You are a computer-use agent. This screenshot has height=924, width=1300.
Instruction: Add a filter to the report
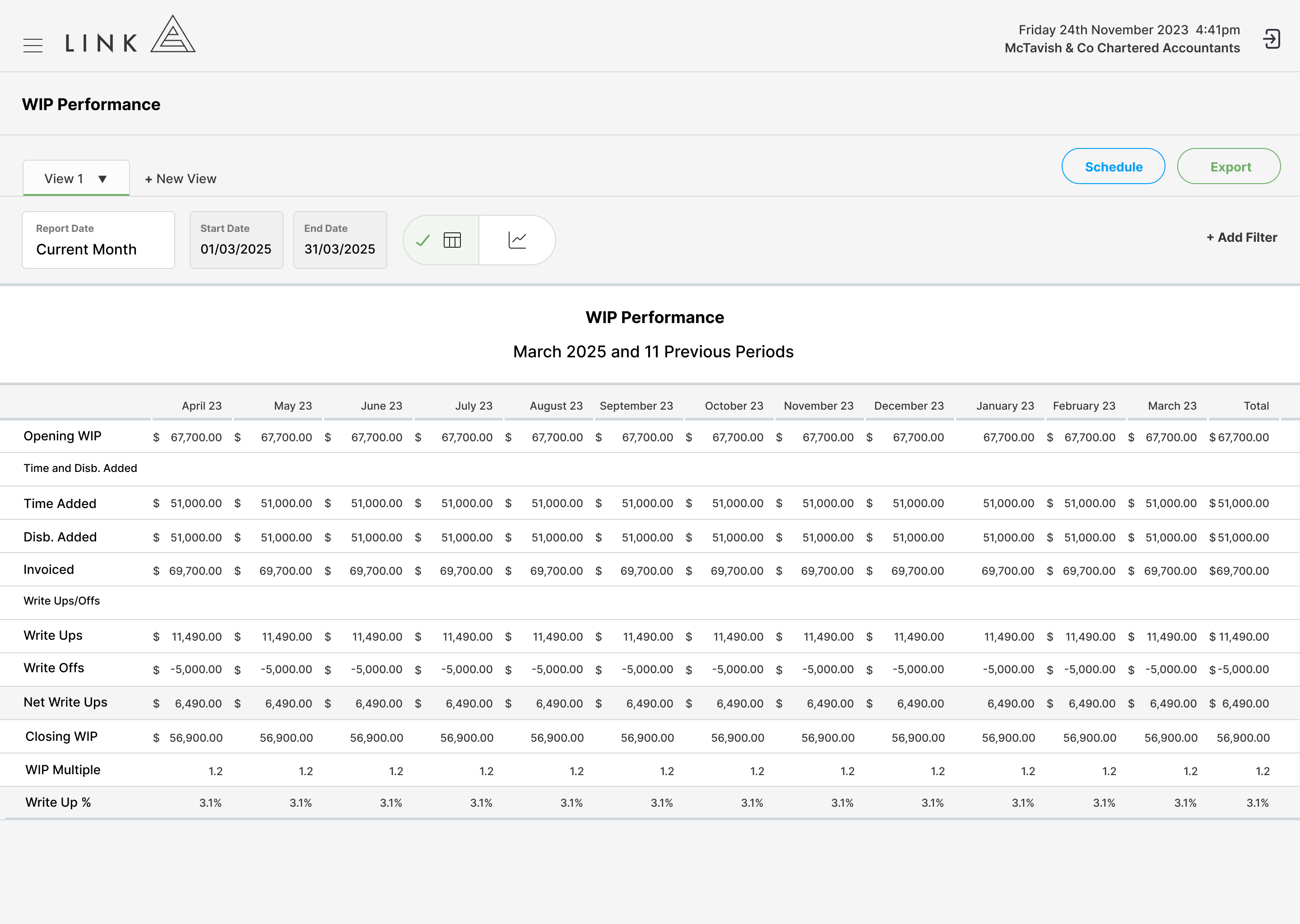1241,238
